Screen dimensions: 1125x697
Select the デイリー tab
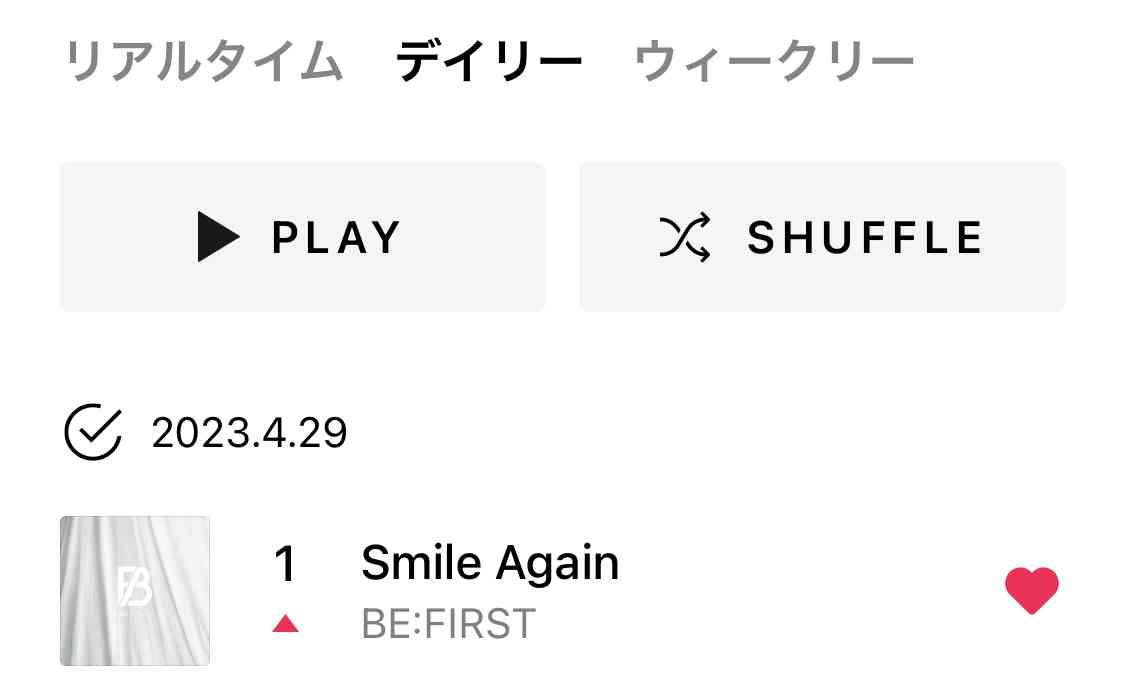coord(489,63)
